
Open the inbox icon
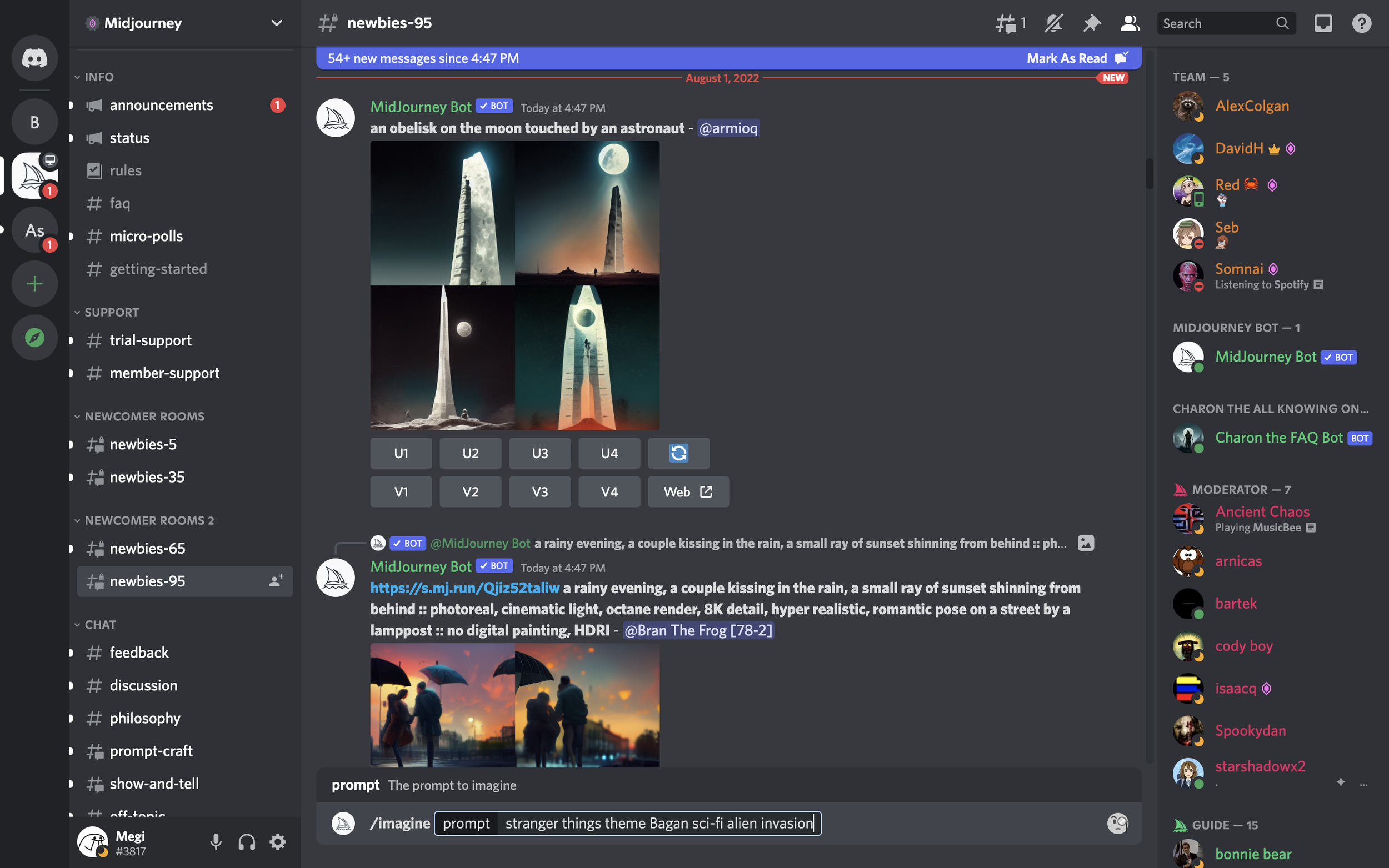[1323, 23]
